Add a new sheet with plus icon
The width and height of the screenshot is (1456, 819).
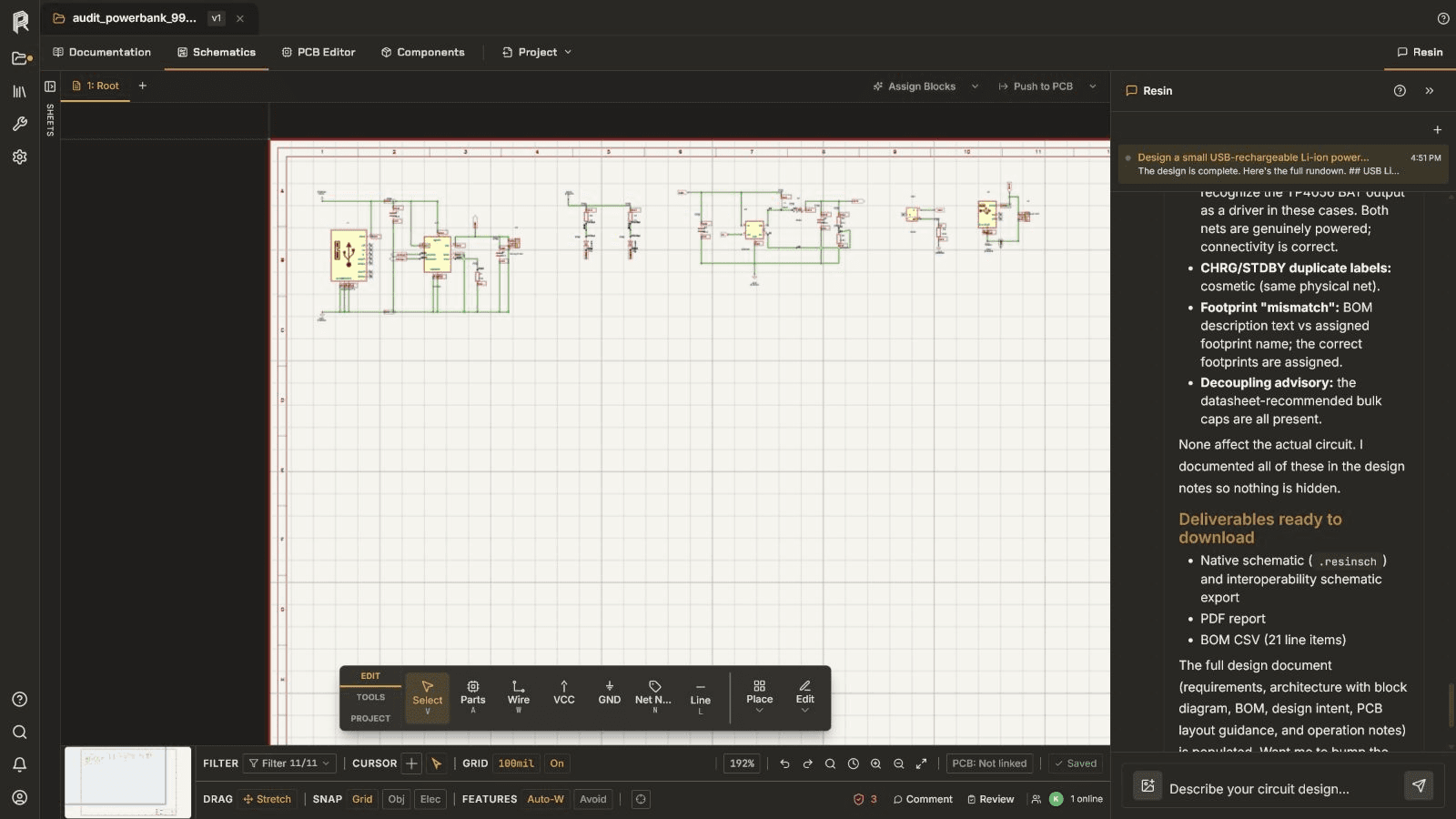142,86
